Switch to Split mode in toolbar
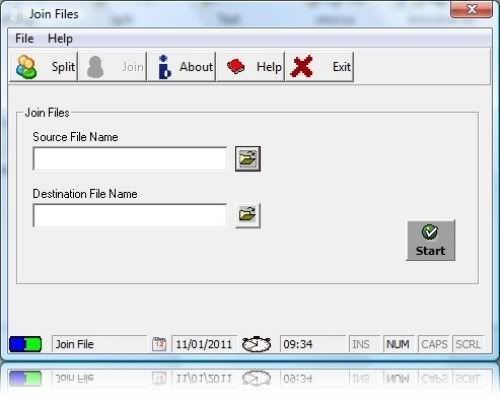This screenshot has width=500, height=398. [44, 67]
